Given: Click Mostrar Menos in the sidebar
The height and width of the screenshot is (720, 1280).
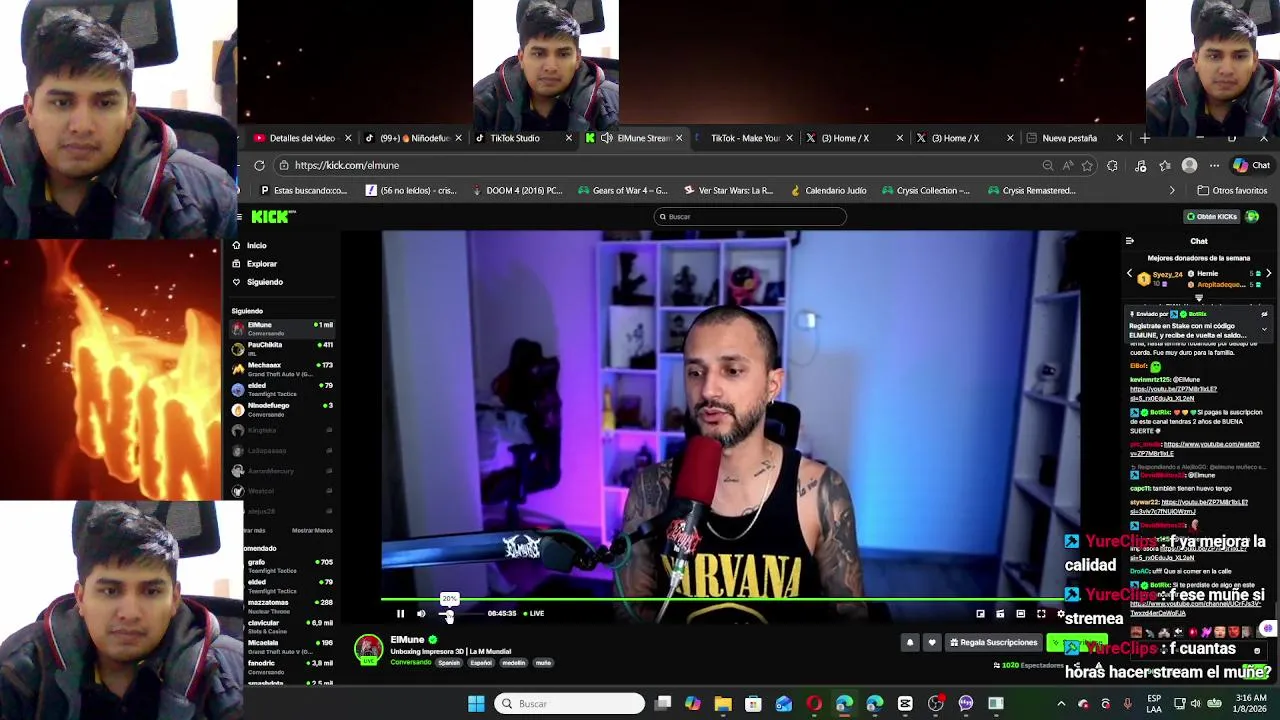Looking at the screenshot, I should click(312, 530).
